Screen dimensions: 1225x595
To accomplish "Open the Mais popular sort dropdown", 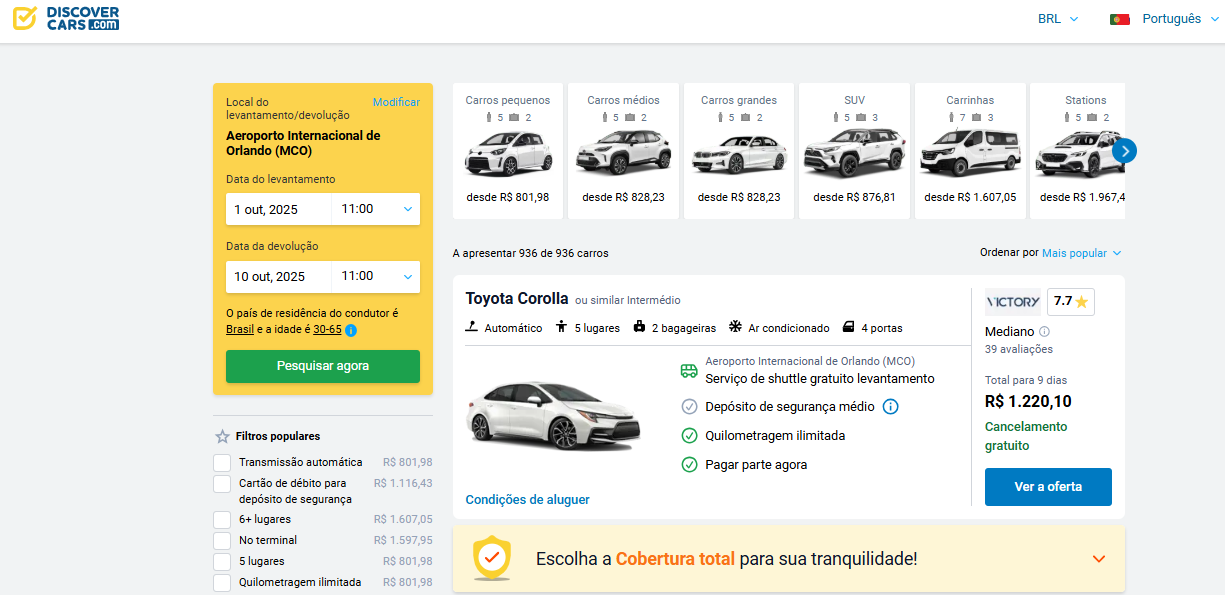I will coord(1081,253).
